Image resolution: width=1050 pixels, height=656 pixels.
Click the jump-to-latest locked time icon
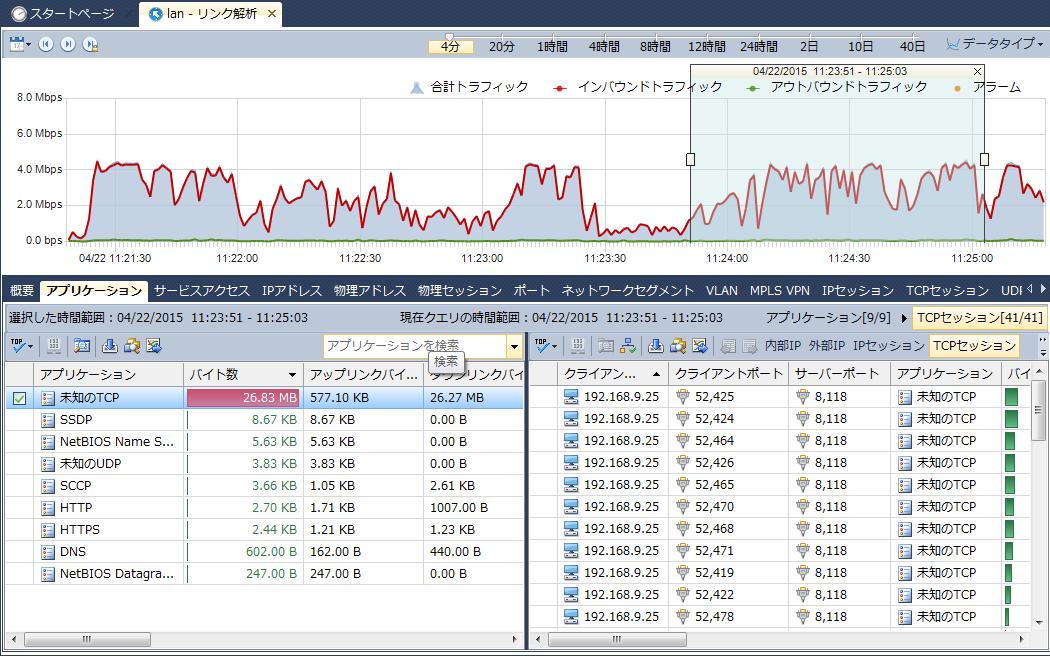pyautogui.click(x=90, y=44)
